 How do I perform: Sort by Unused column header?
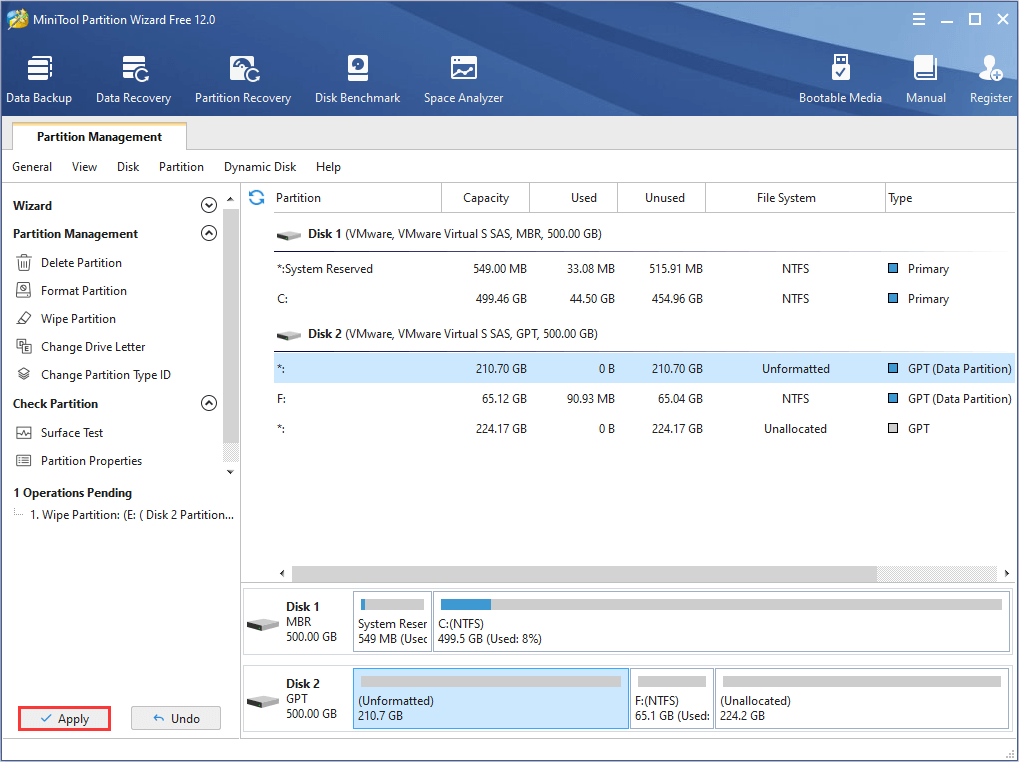coord(662,197)
